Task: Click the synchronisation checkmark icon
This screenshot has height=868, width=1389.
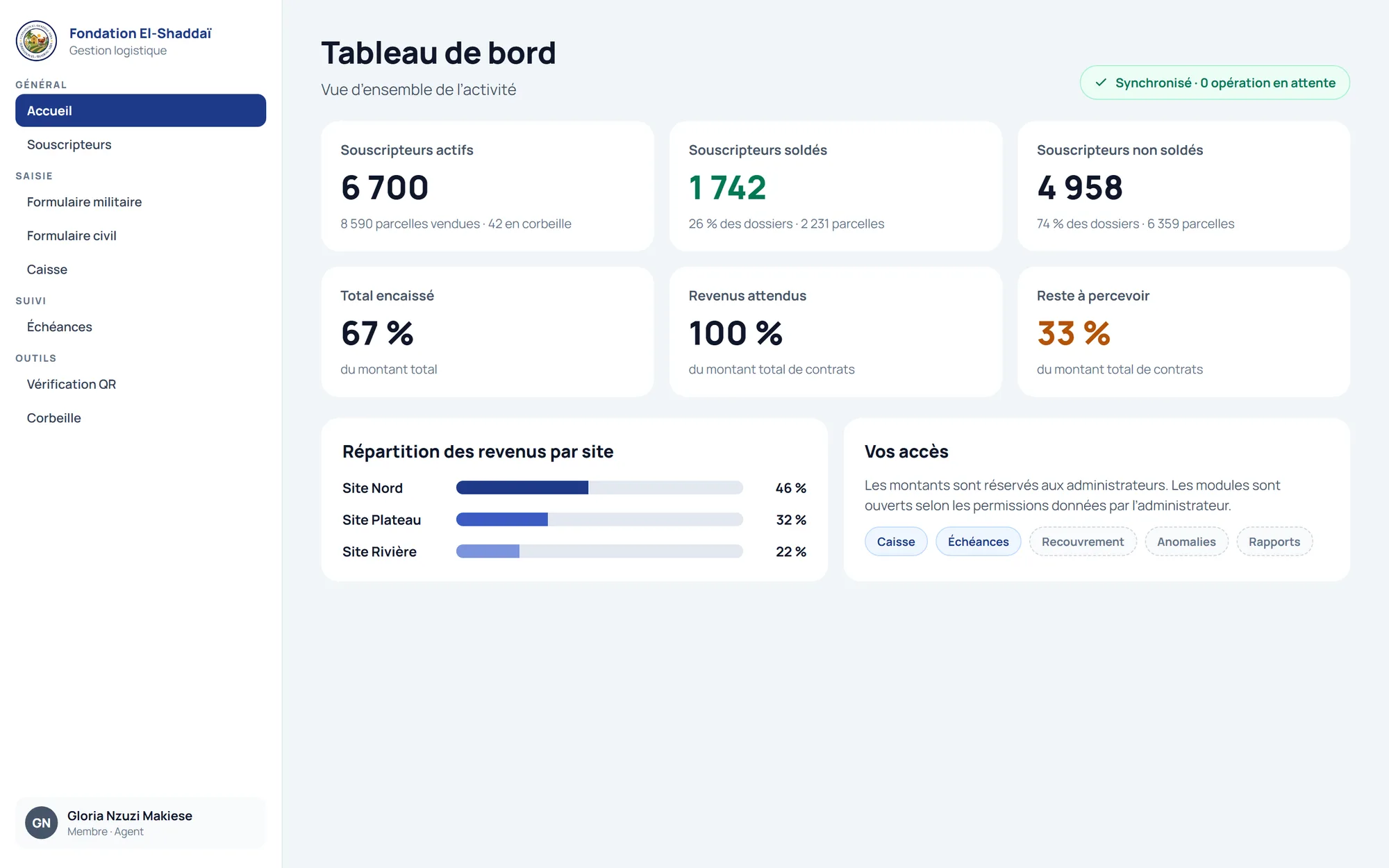Action: [x=1101, y=83]
